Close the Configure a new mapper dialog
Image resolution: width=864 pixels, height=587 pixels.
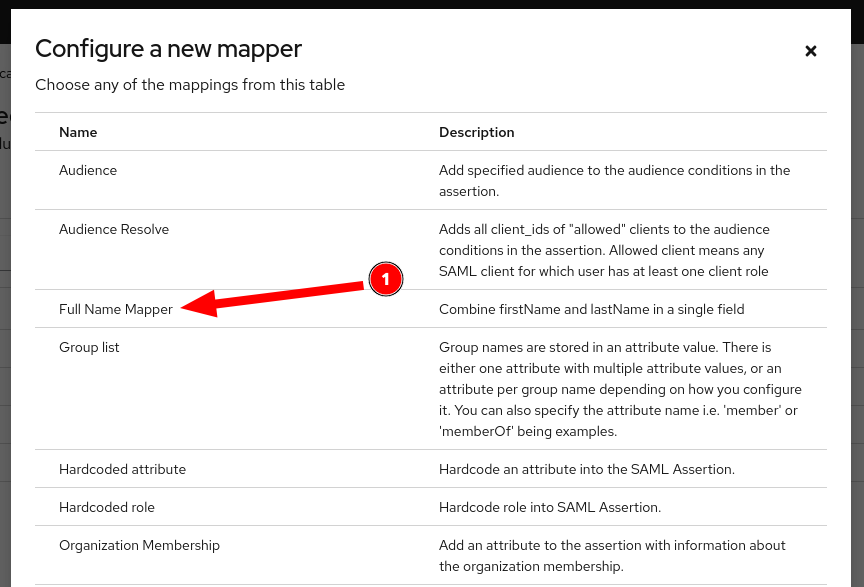tap(811, 51)
